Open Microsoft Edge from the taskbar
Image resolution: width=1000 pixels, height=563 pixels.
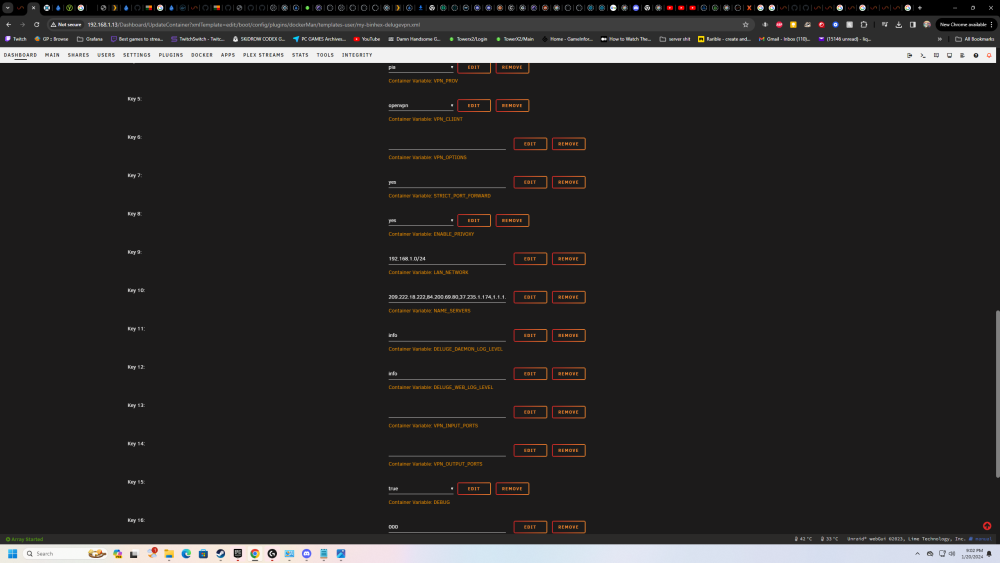tap(186, 553)
